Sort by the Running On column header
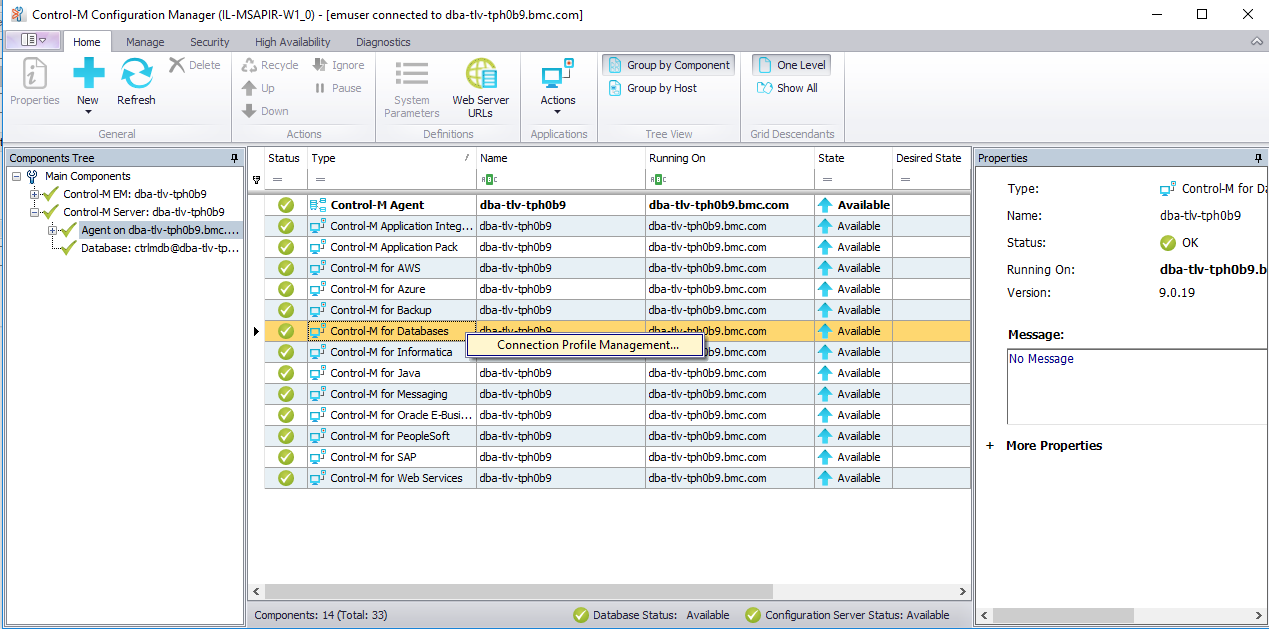Screen dimensions: 1269x629 [x=730, y=158]
